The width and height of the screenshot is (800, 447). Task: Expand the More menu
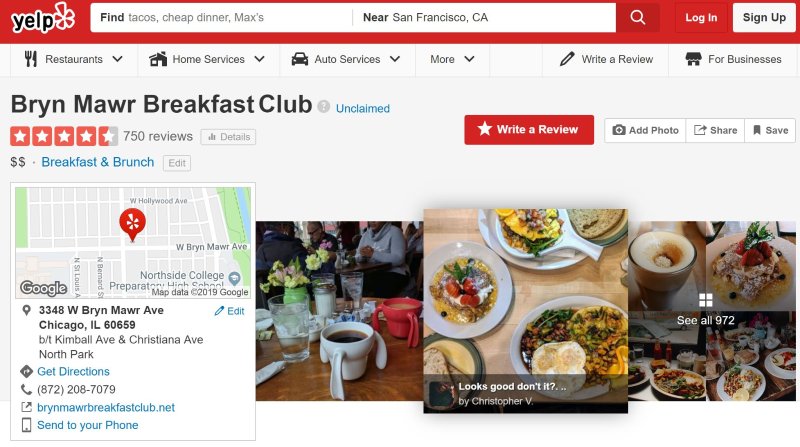click(x=452, y=59)
